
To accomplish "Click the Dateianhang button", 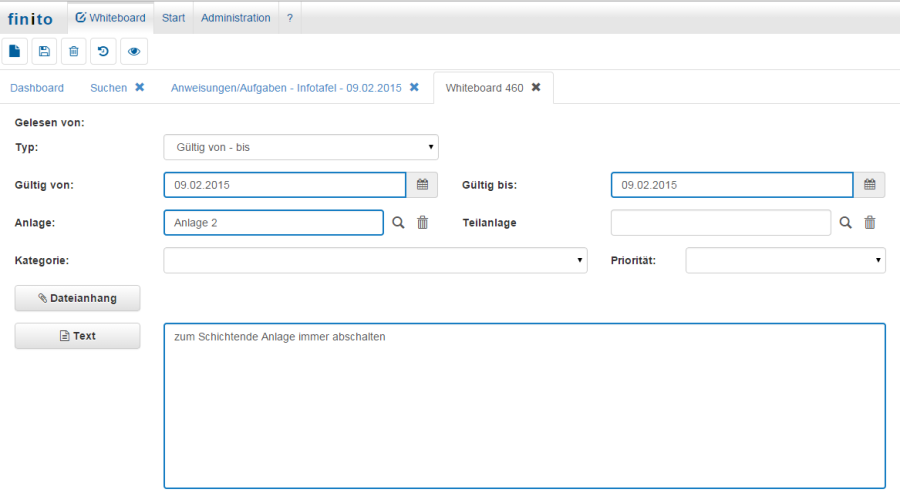I will [77, 298].
